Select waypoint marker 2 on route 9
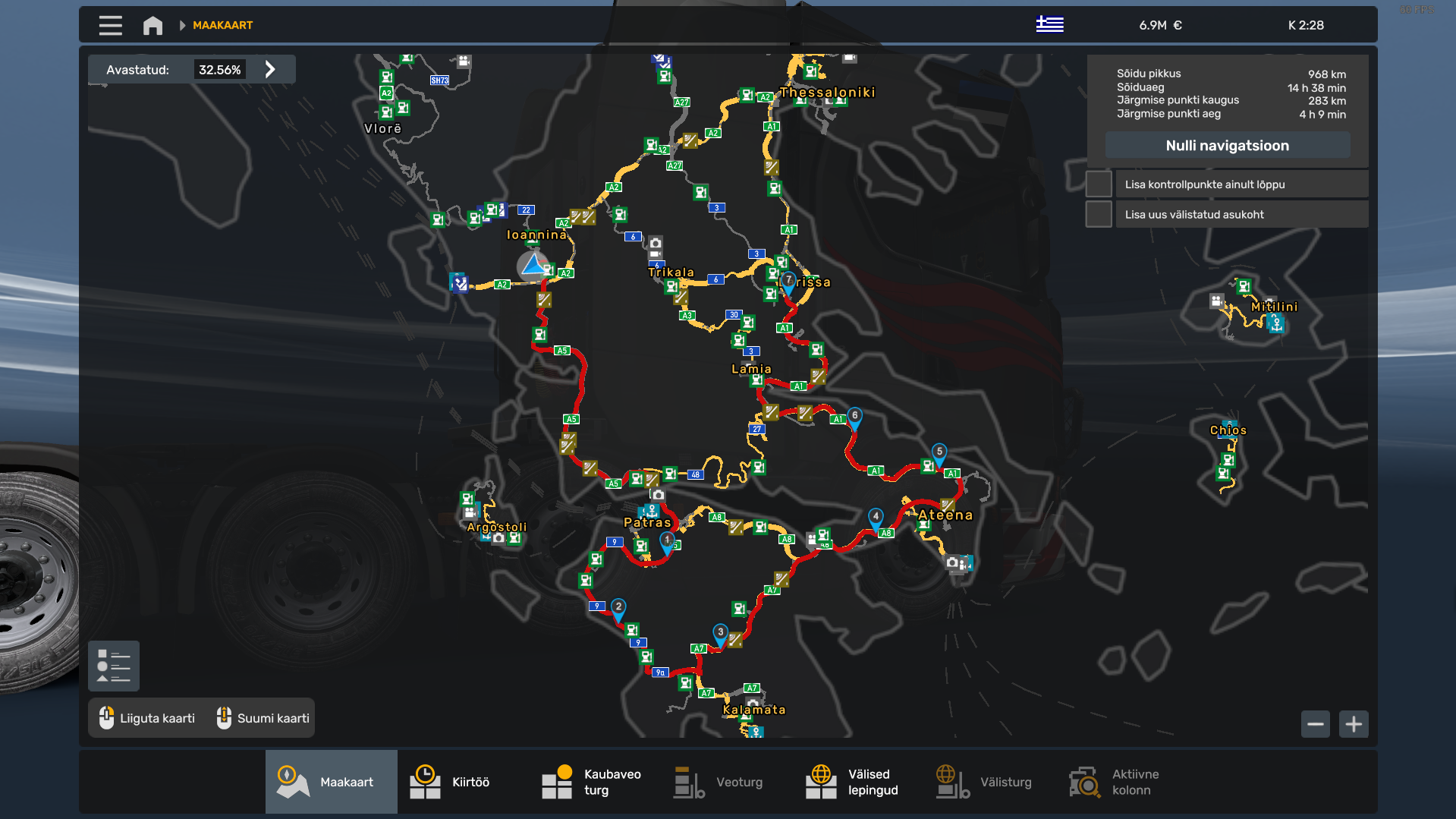1456x819 pixels. 618,609
